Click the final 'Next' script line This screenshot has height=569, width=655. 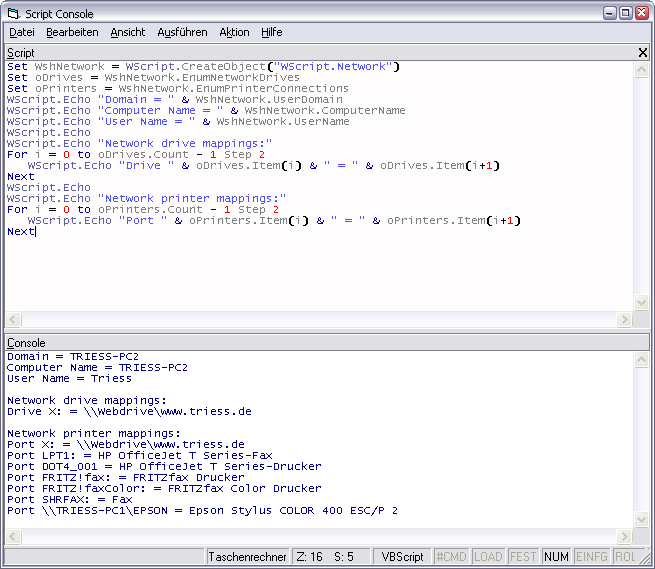[x=20, y=231]
